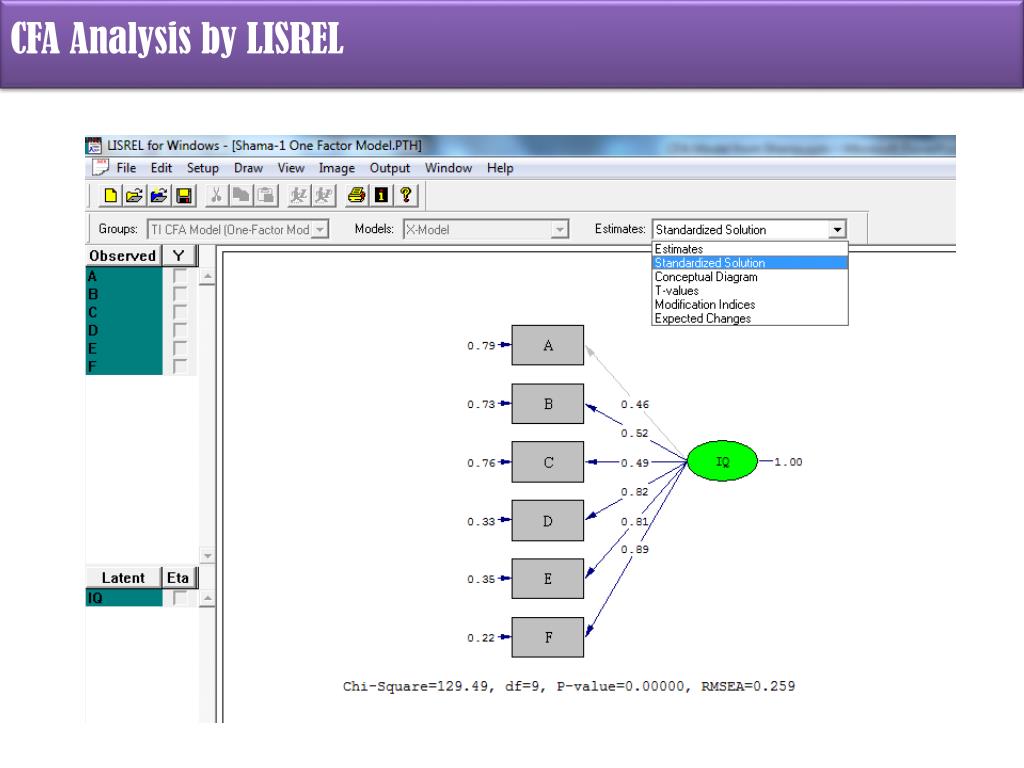Toggle the Y checkbox for observed variable D
Screen dimensions: 1024x768
[x=180, y=330]
